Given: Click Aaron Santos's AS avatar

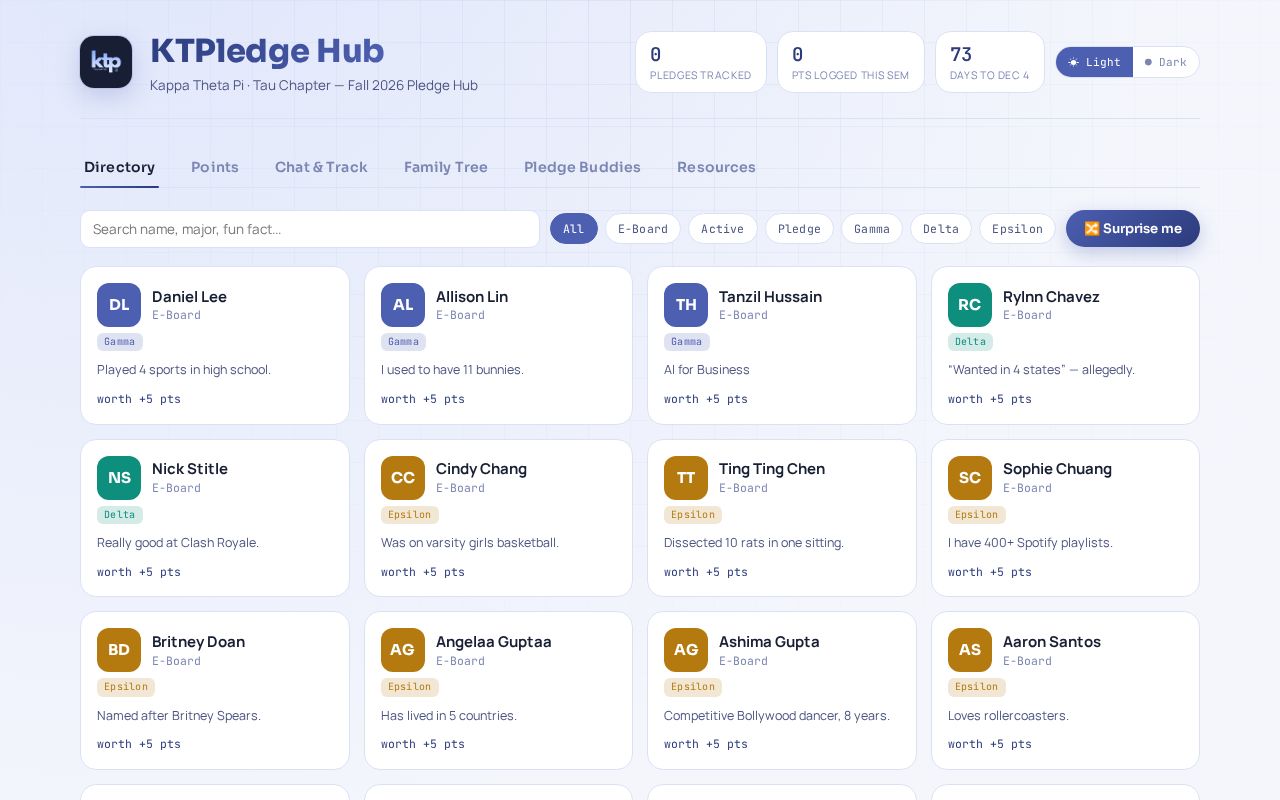Looking at the screenshot, I should (970, 650).
